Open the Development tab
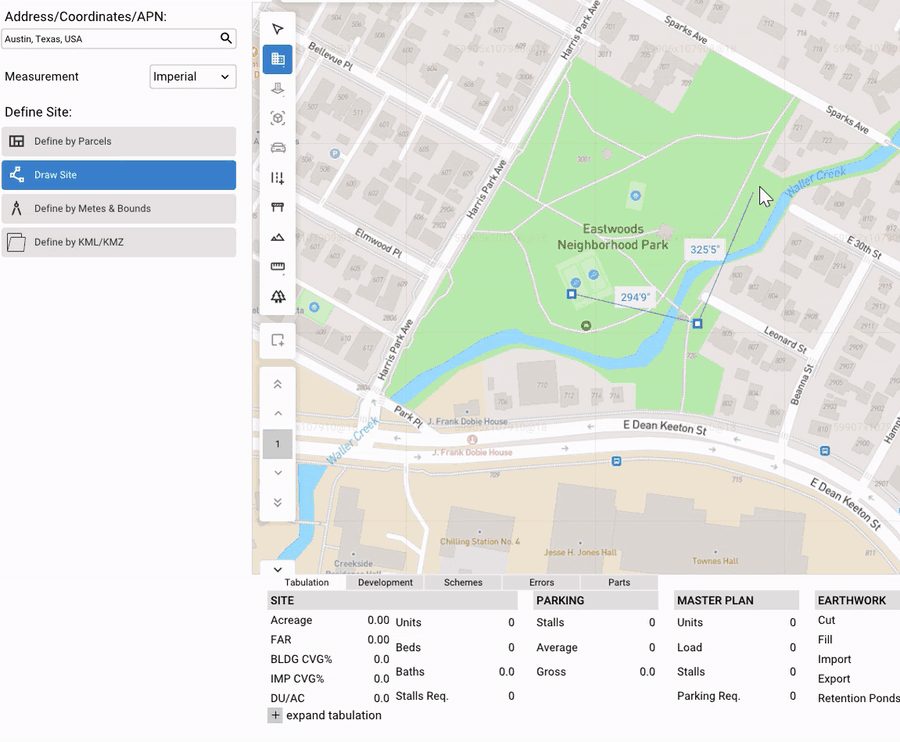The width and height of the screenshot is (900, 742). (385, 582)
